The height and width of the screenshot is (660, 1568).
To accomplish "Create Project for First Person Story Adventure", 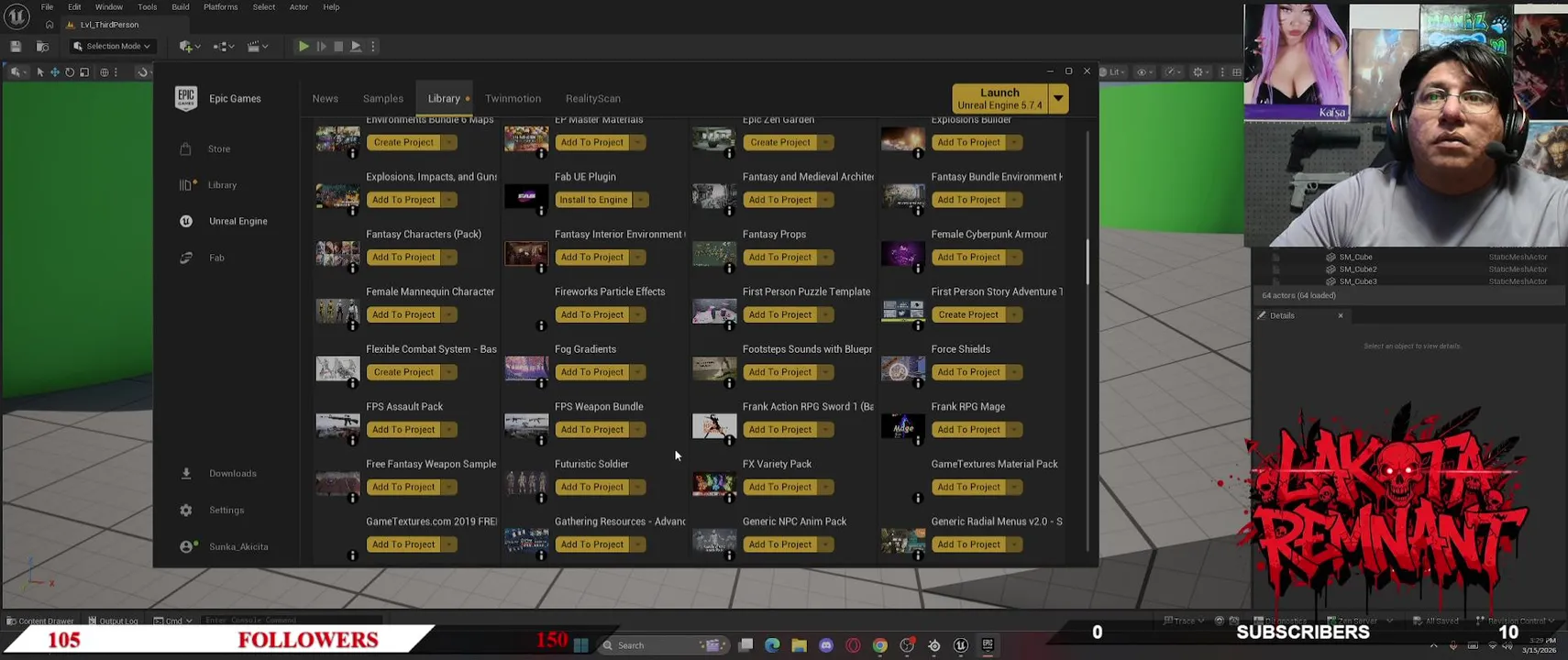I will coord(968,314).
